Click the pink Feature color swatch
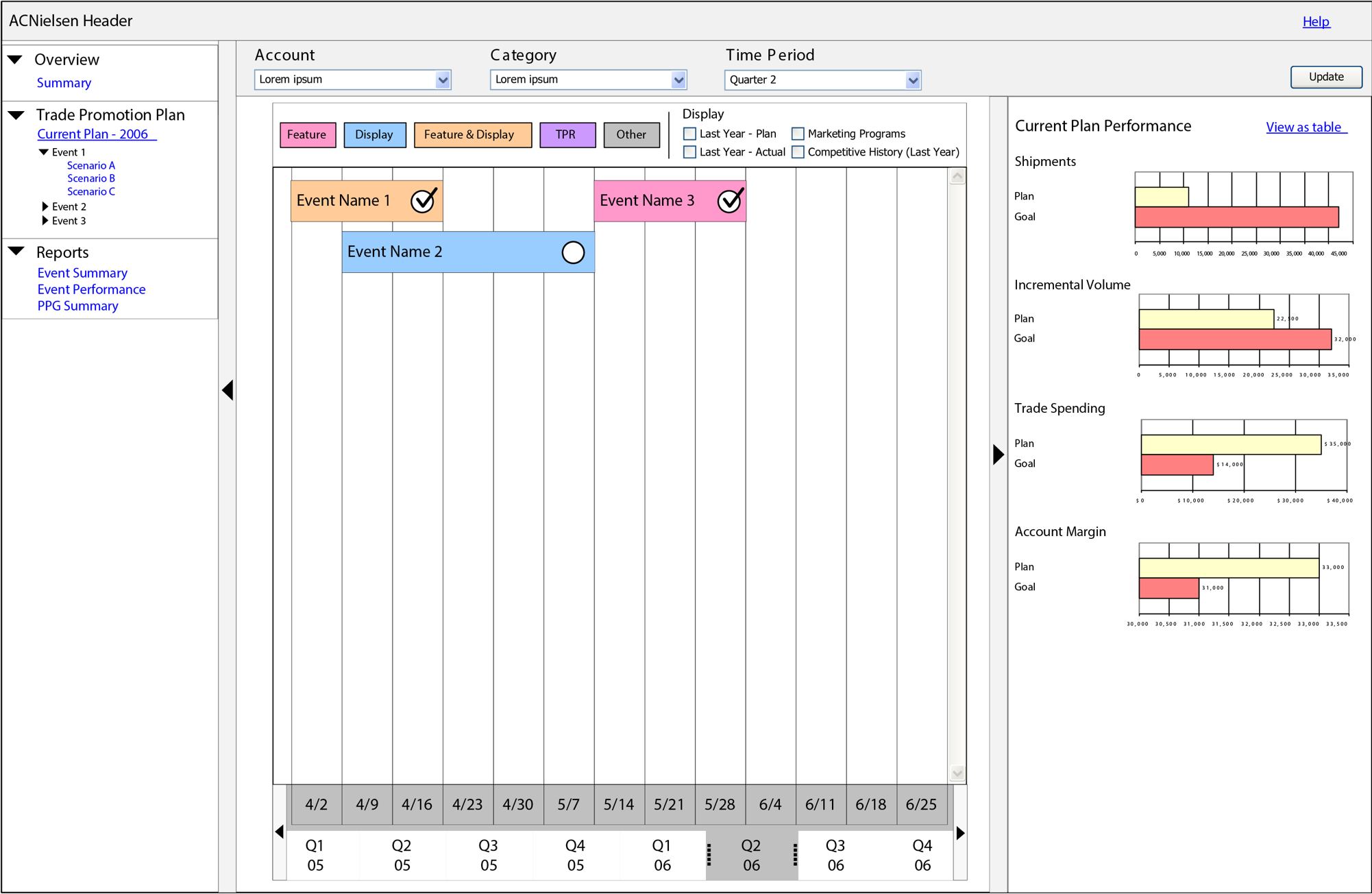 tap(307, 134)
